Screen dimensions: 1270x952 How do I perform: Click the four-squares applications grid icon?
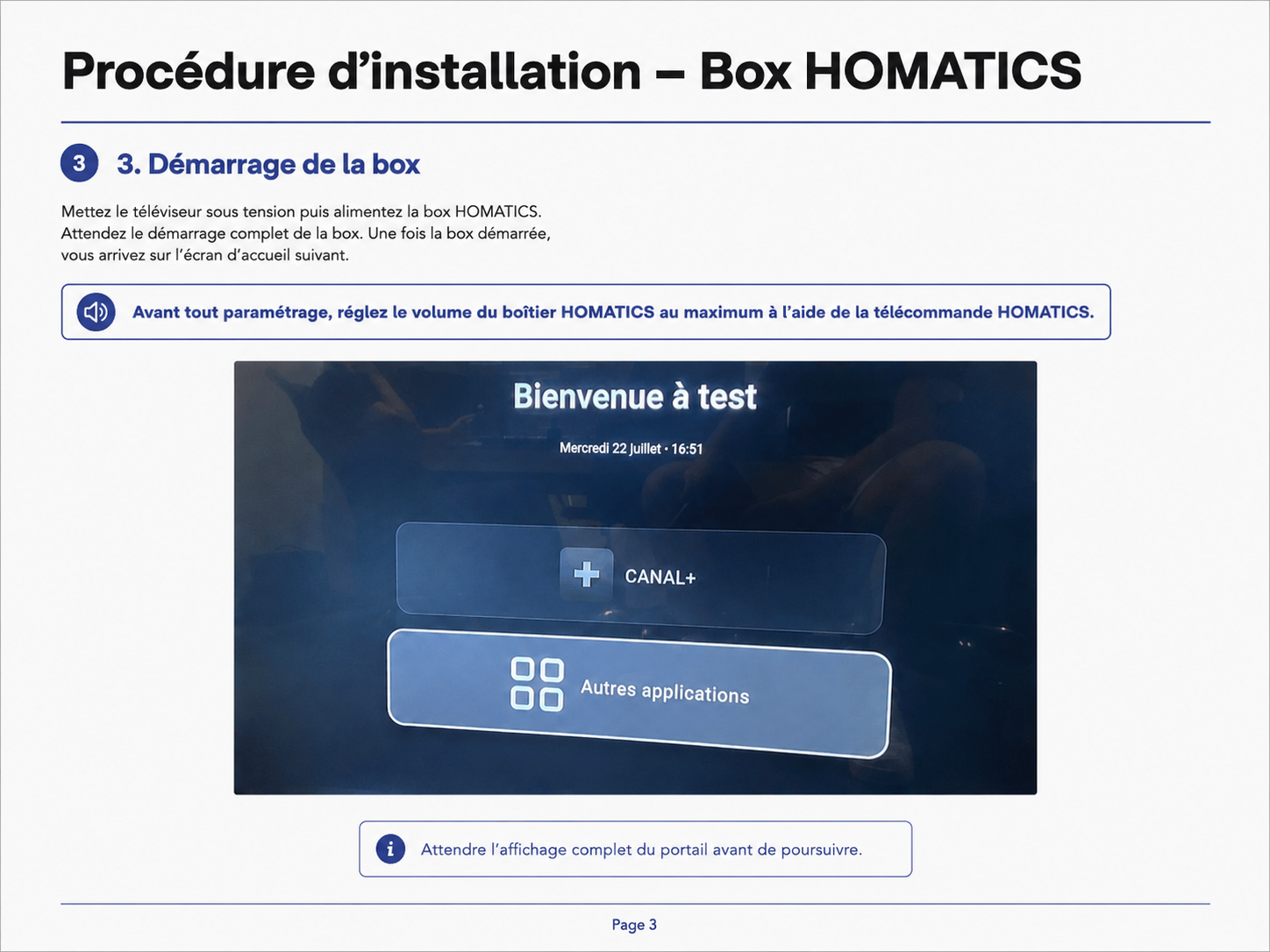click(x=537, y=685)
